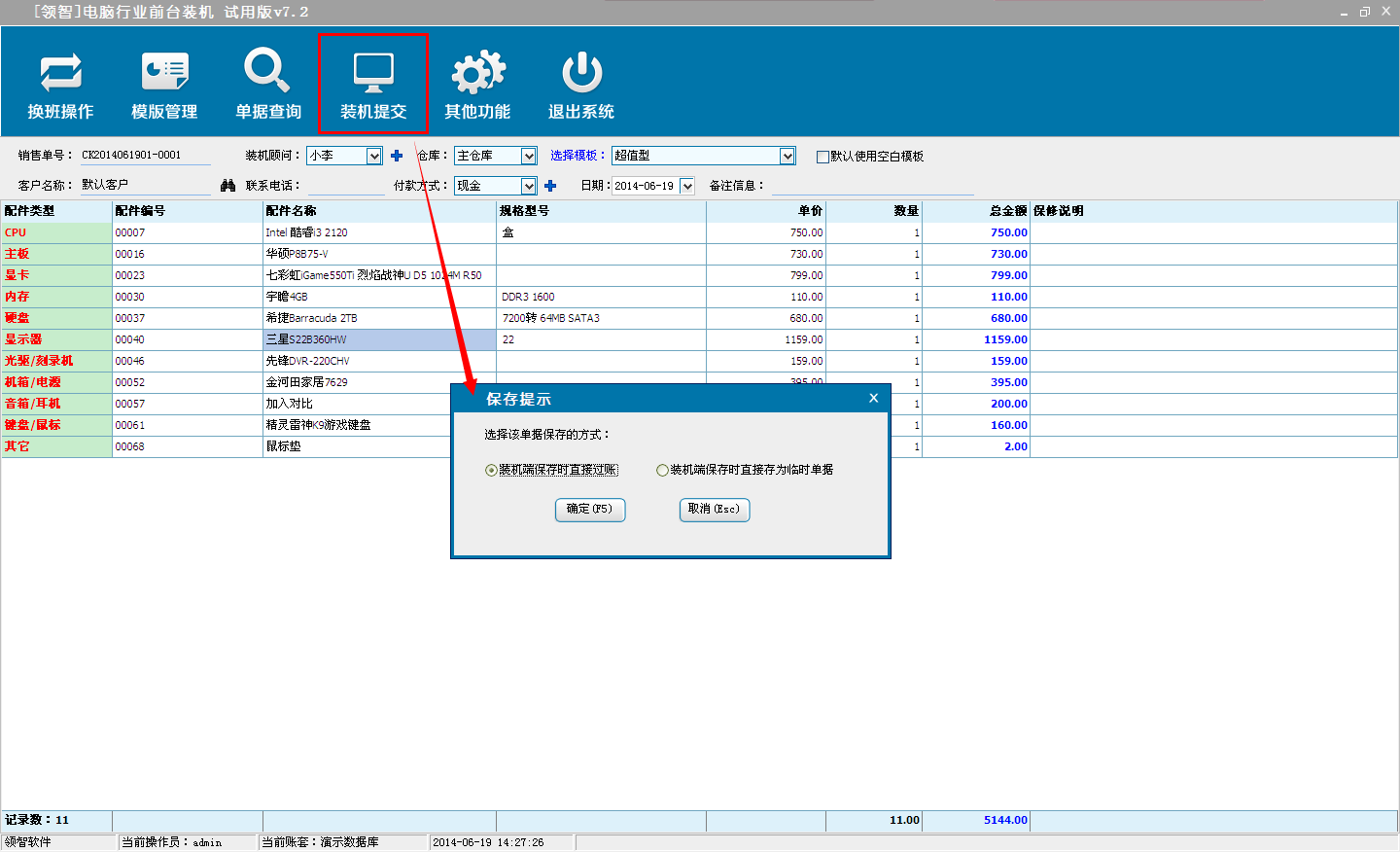Select 装机端保存时直接存为临时单据 radio option
1400x852 pixels.
[662, 471]
